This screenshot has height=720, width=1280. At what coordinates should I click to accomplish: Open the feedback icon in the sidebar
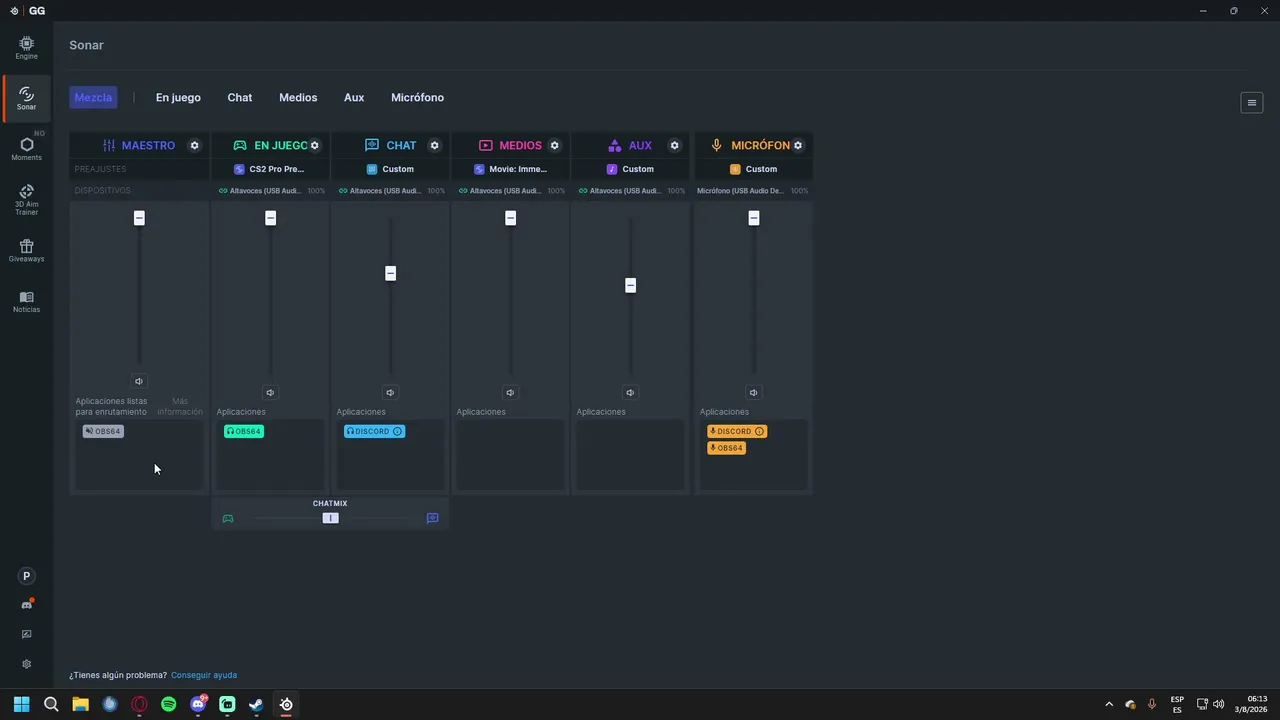pos(27,634)
